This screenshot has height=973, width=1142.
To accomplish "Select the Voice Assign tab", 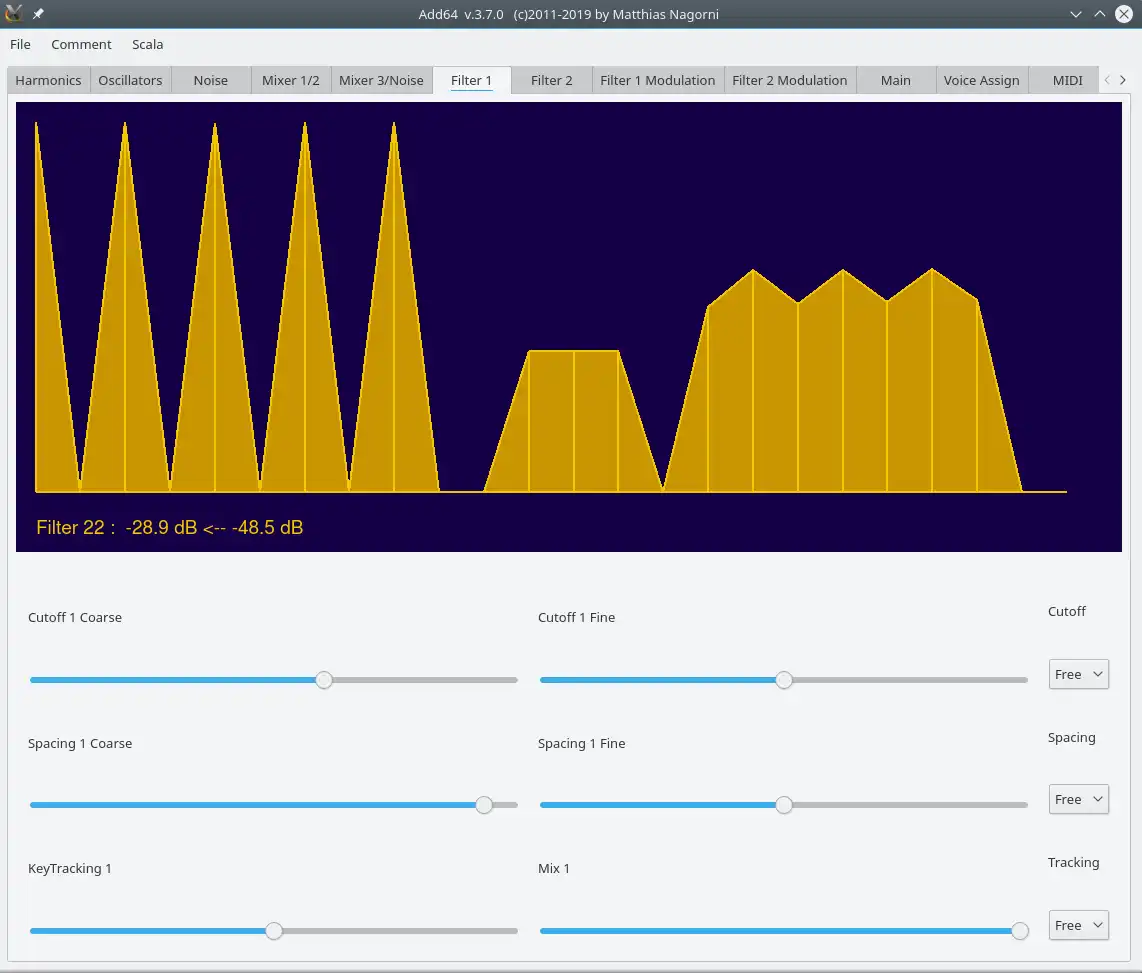I will pos(981,80).
